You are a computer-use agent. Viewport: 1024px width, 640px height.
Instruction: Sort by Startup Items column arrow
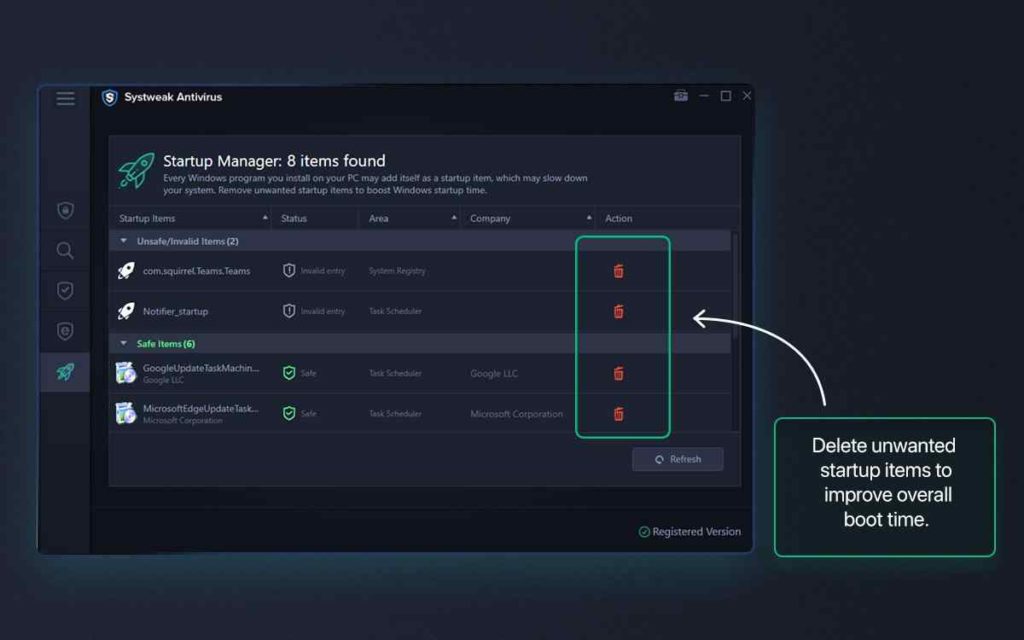(x=265, y=217)
